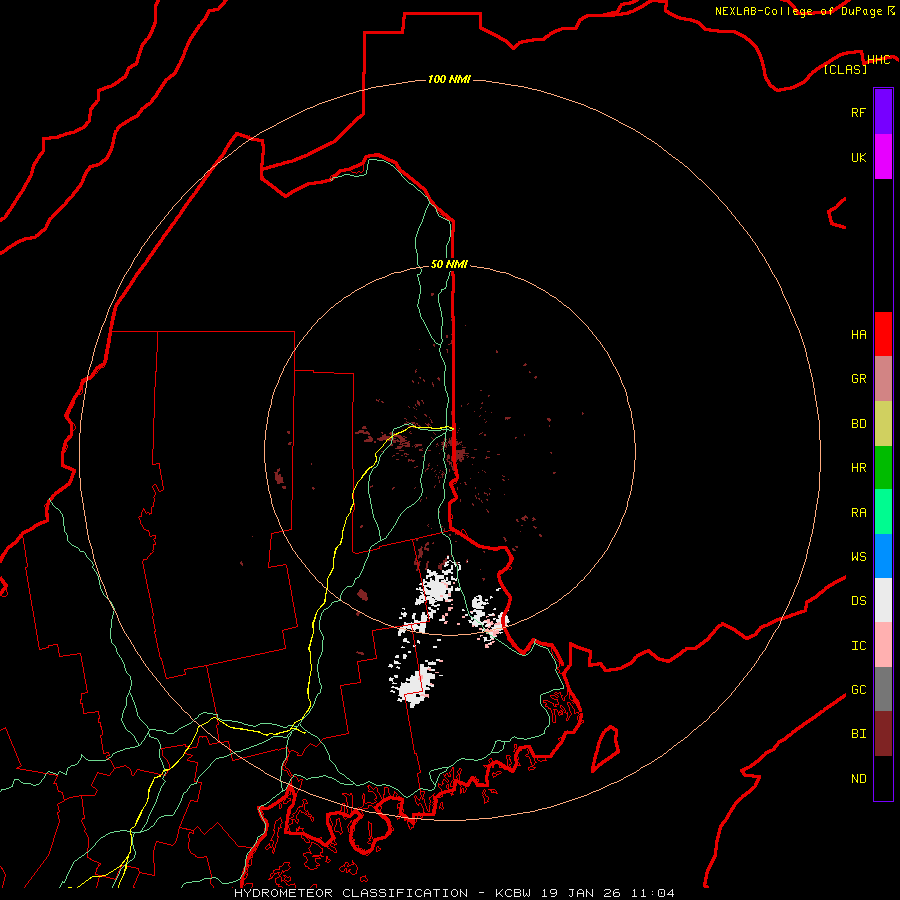Click the DS legend label
This screenshot has height=900, width=900.
tap(858, 601)
